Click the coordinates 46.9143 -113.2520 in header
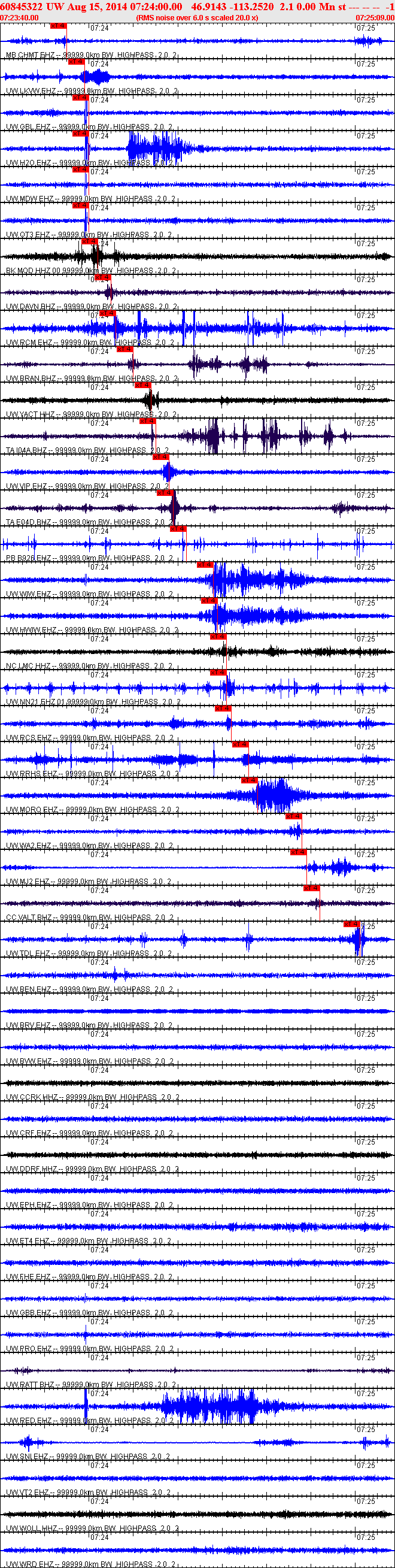Viewport: 395px width, 1568px height. pos(232,6)
